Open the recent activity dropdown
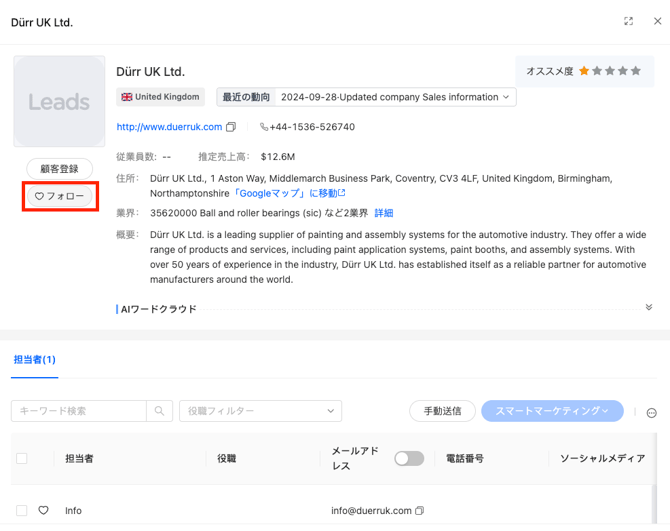The width and height of the screenshot is (670, 531). point(394,97)
